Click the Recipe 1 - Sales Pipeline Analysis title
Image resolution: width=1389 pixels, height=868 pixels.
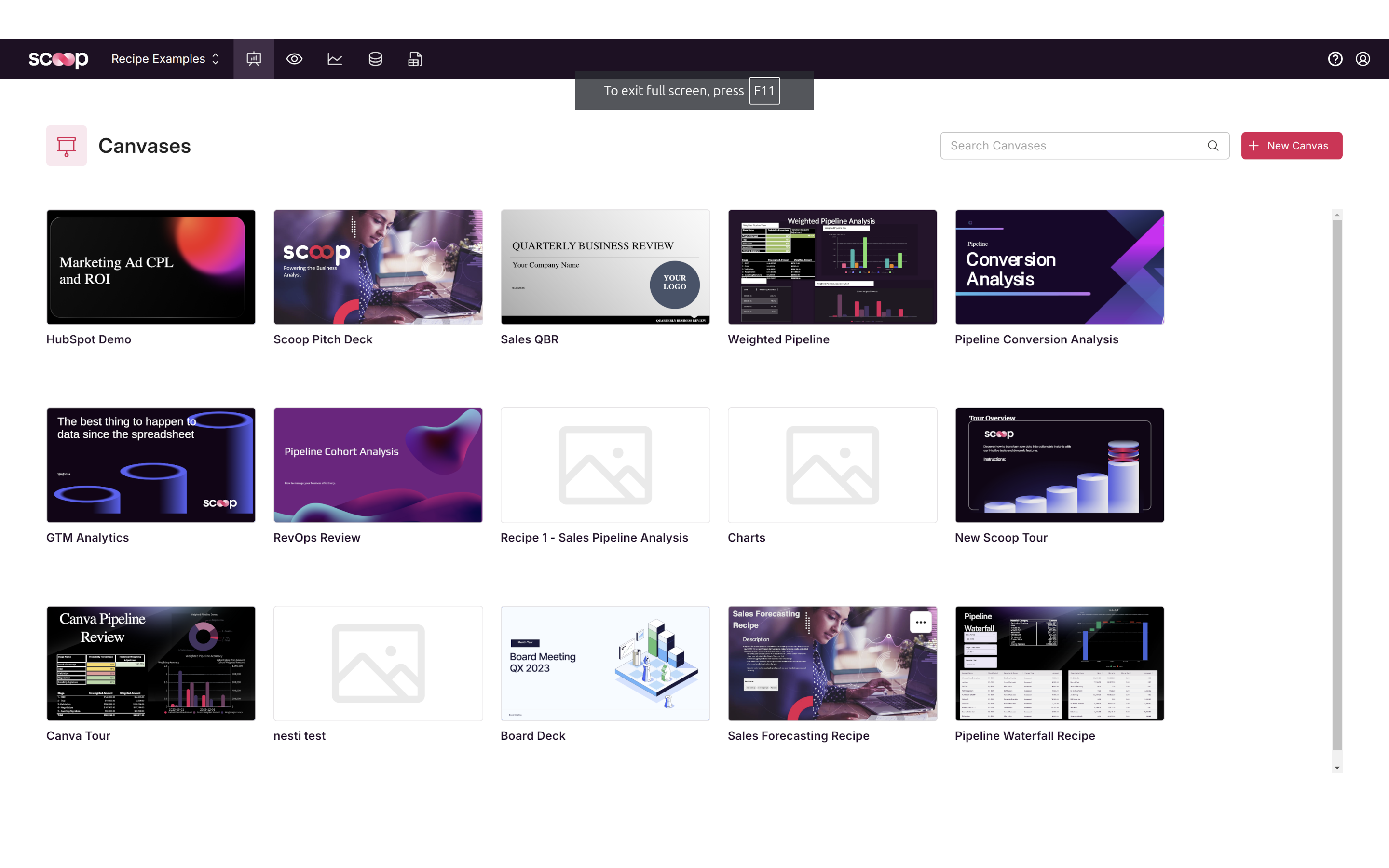tap(594, 537)
